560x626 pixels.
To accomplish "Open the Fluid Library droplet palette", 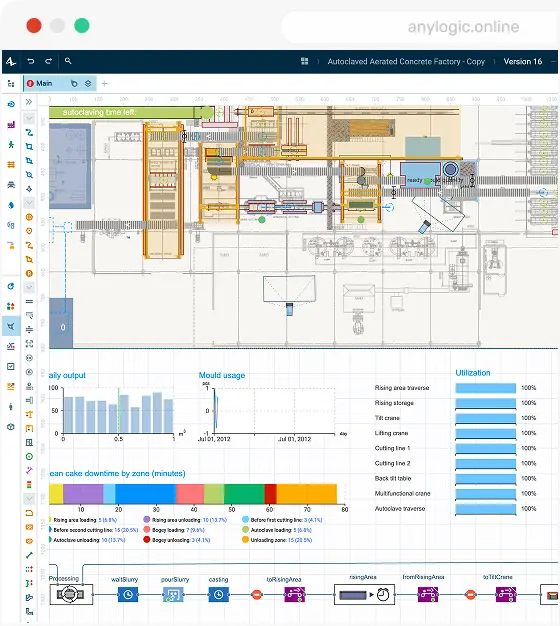I will tap(11, 205).
